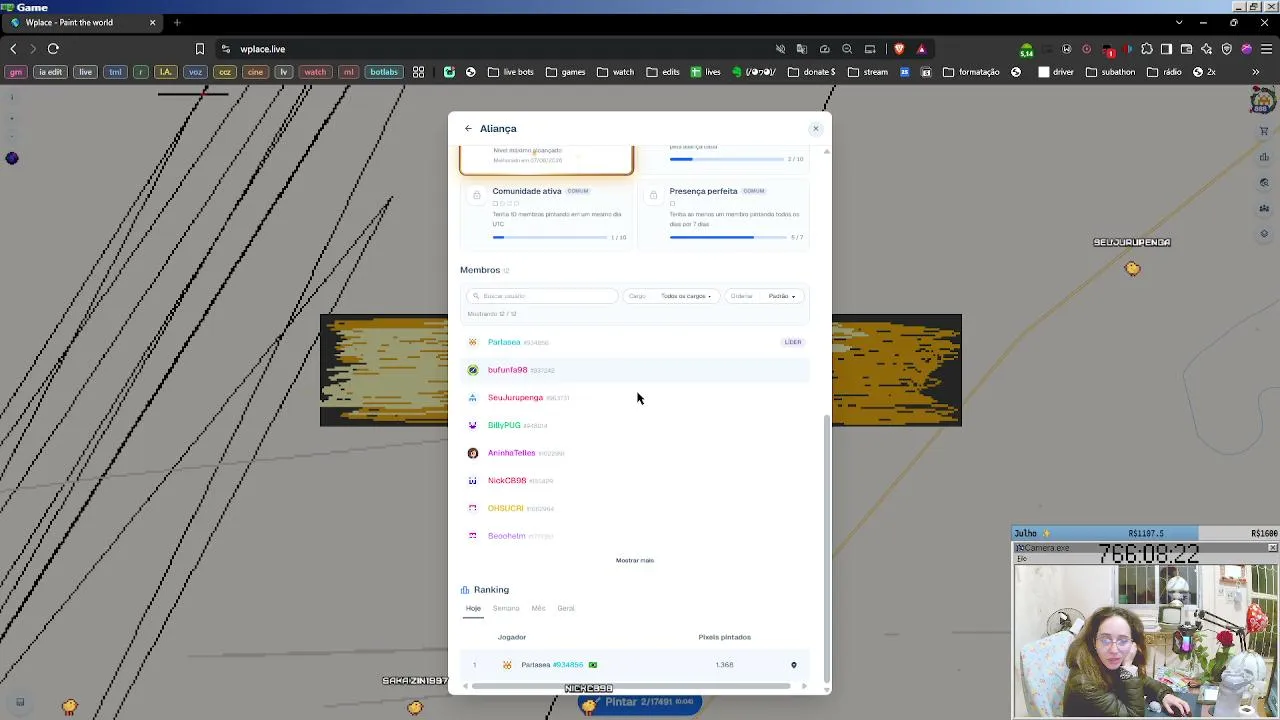Click the Presença perfeita progress bar

pos(727,237)
